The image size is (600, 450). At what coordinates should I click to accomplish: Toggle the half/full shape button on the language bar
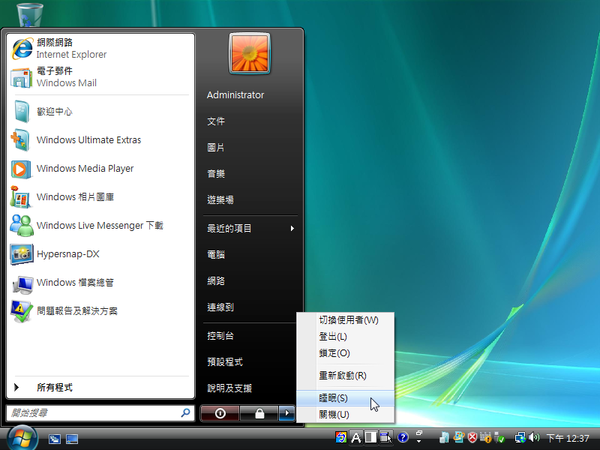370,437
